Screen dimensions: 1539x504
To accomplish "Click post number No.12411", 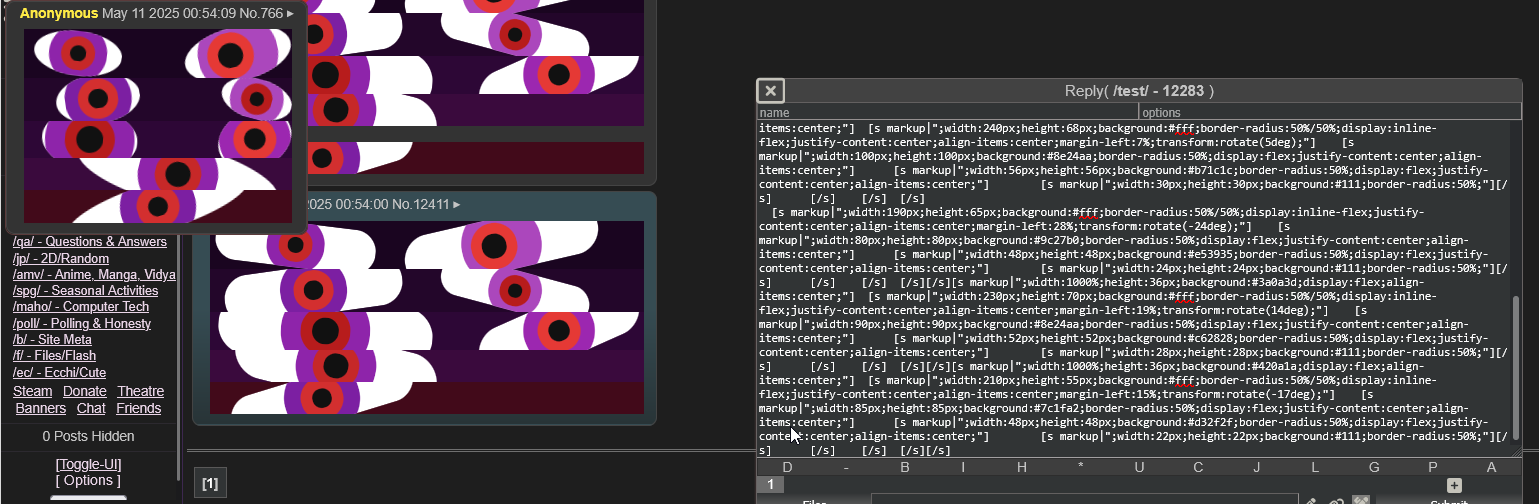I will point(421,204).
